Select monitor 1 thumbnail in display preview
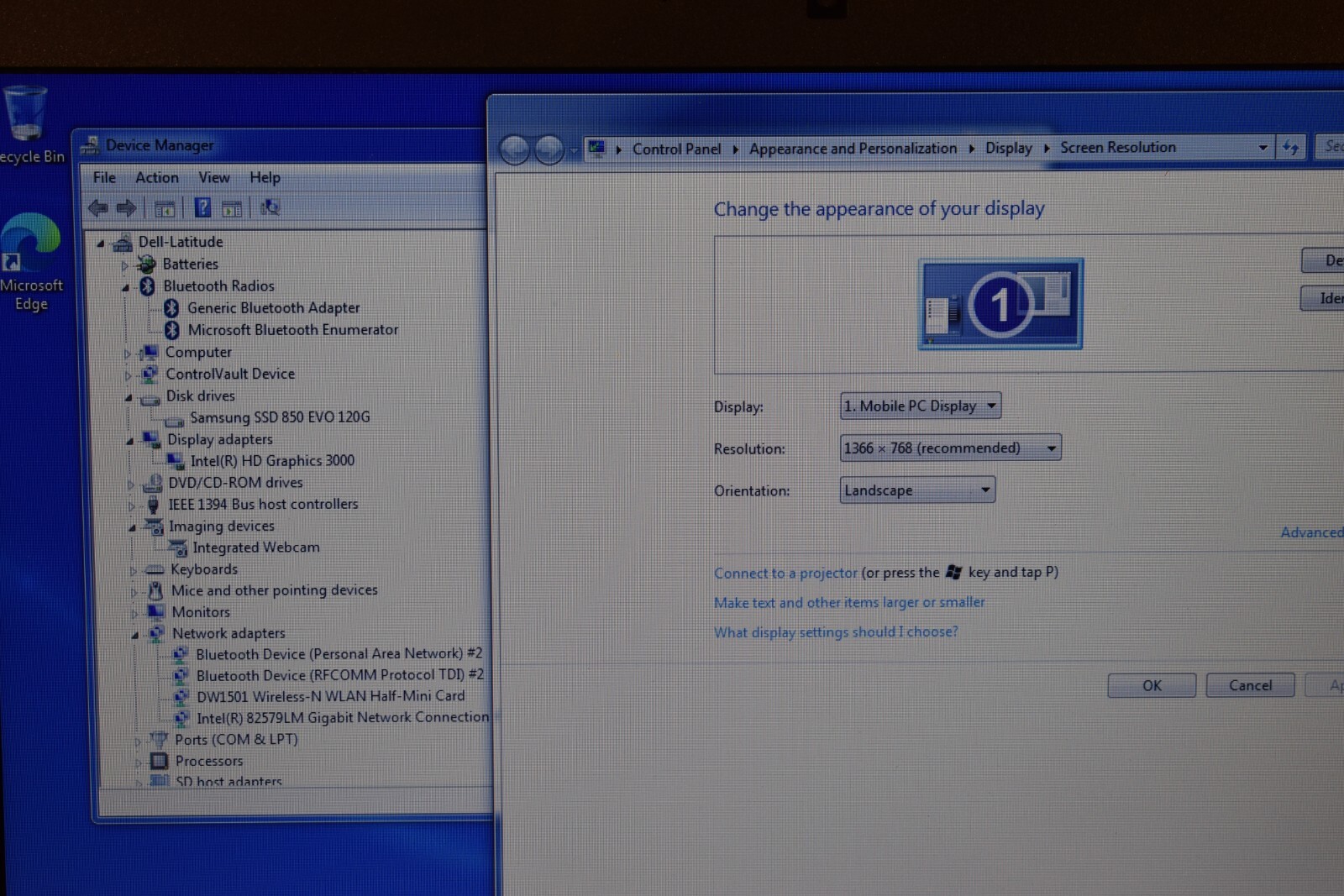 click(1000, 303)
